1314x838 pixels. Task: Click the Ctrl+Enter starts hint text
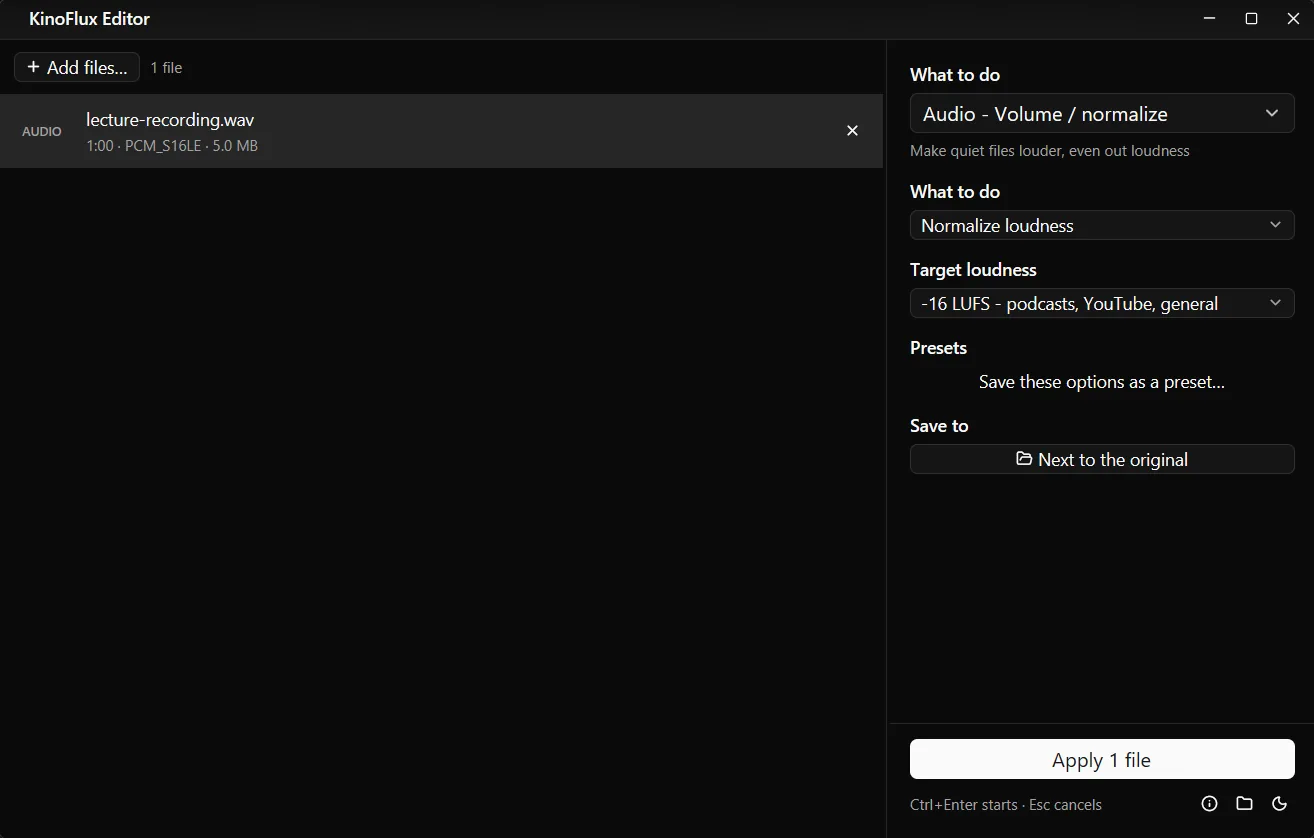(x=964, y=805)
